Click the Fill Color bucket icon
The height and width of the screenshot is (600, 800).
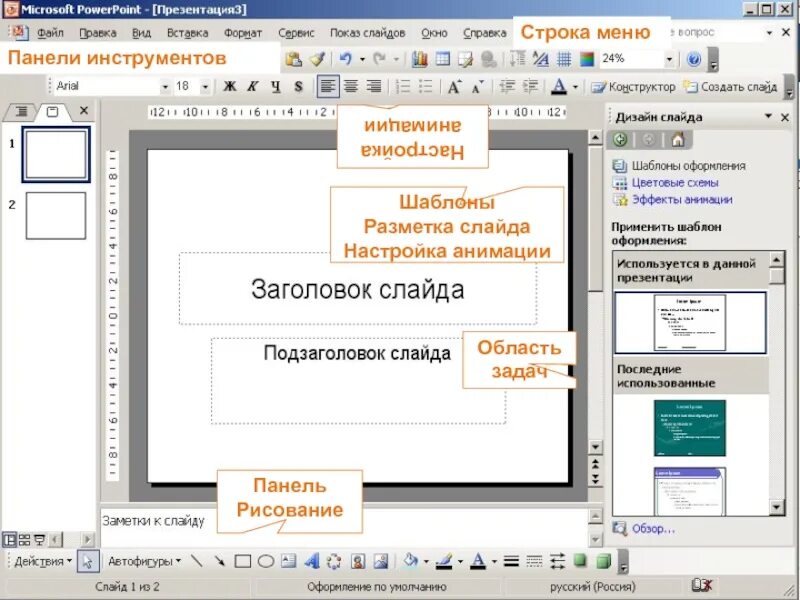coord(409,561)
